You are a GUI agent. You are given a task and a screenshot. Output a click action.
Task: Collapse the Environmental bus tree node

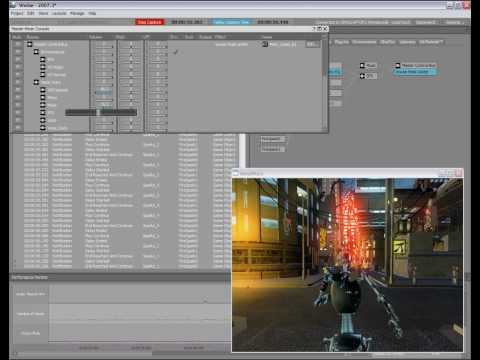tap(36, 52)
